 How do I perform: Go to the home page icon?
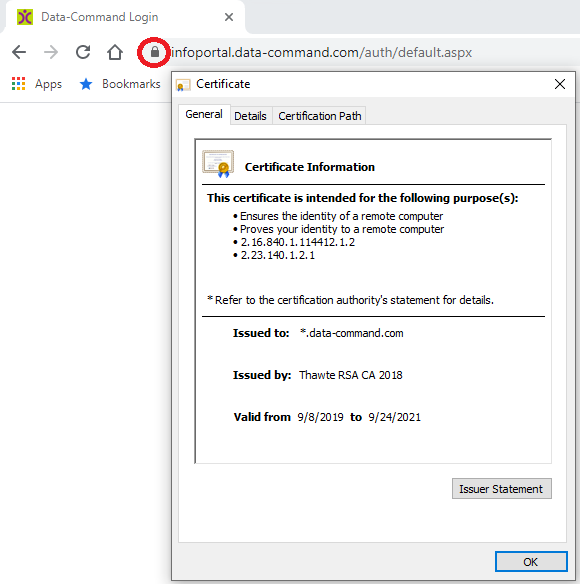(x=115, y=52)
